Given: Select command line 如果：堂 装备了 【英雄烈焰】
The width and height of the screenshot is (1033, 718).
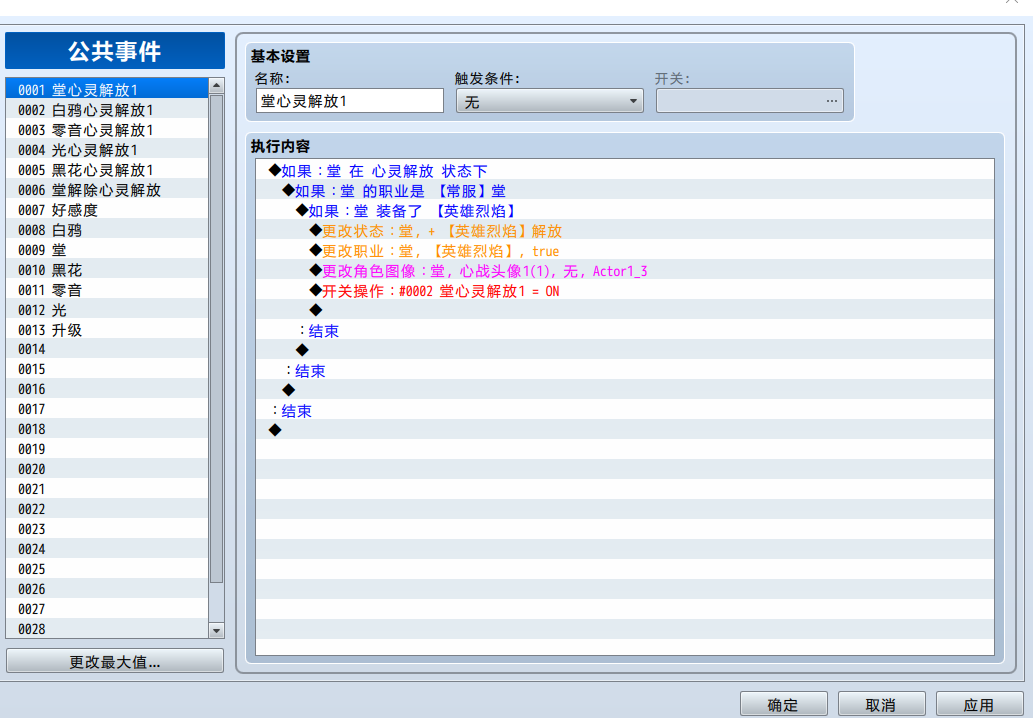Looking at the screenshot, I should 625,211.
